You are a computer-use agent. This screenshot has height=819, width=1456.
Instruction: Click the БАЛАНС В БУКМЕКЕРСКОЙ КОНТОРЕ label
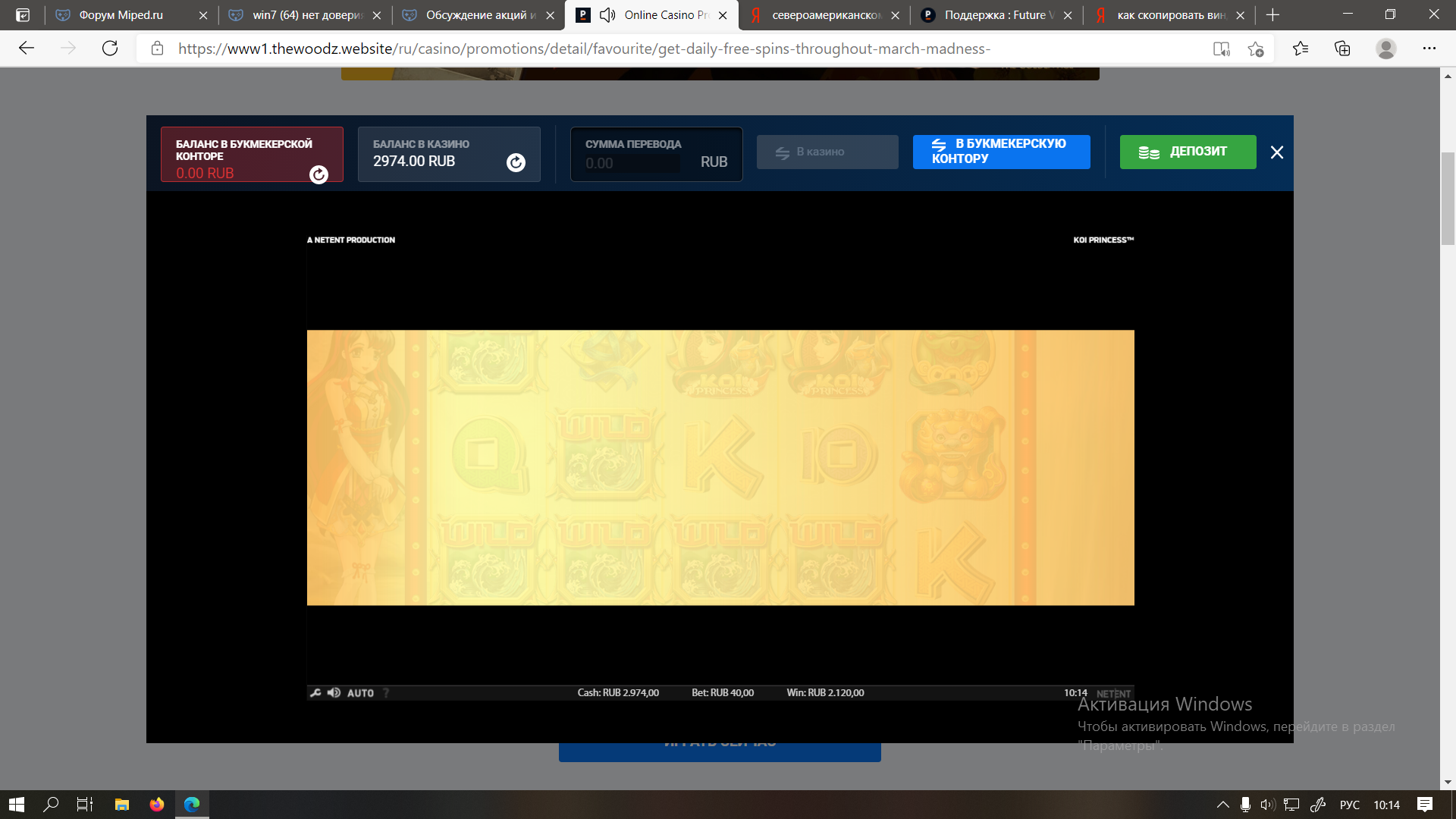[244, 150]
